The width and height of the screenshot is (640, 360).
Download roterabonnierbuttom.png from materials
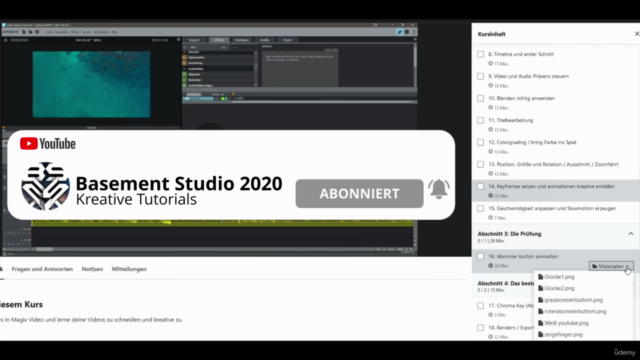click(x=575, y=311)
